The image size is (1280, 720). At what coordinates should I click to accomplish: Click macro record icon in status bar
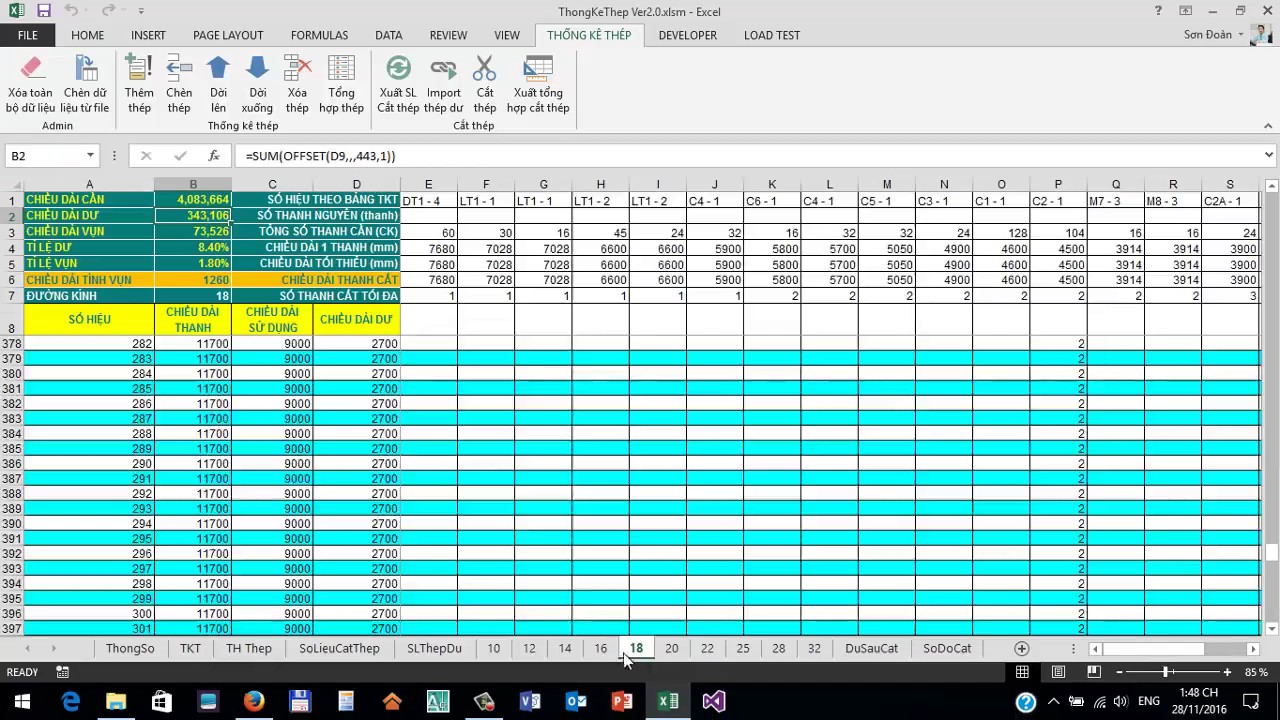62,672
